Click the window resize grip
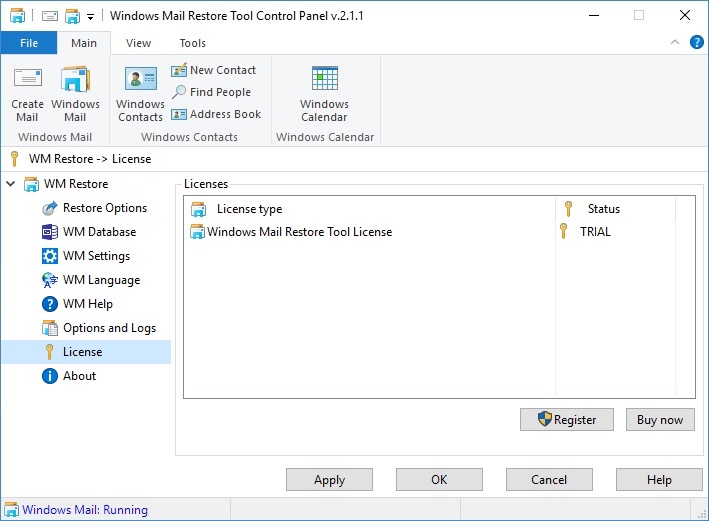The image size is (709, 521). click(x=702, y=514)
